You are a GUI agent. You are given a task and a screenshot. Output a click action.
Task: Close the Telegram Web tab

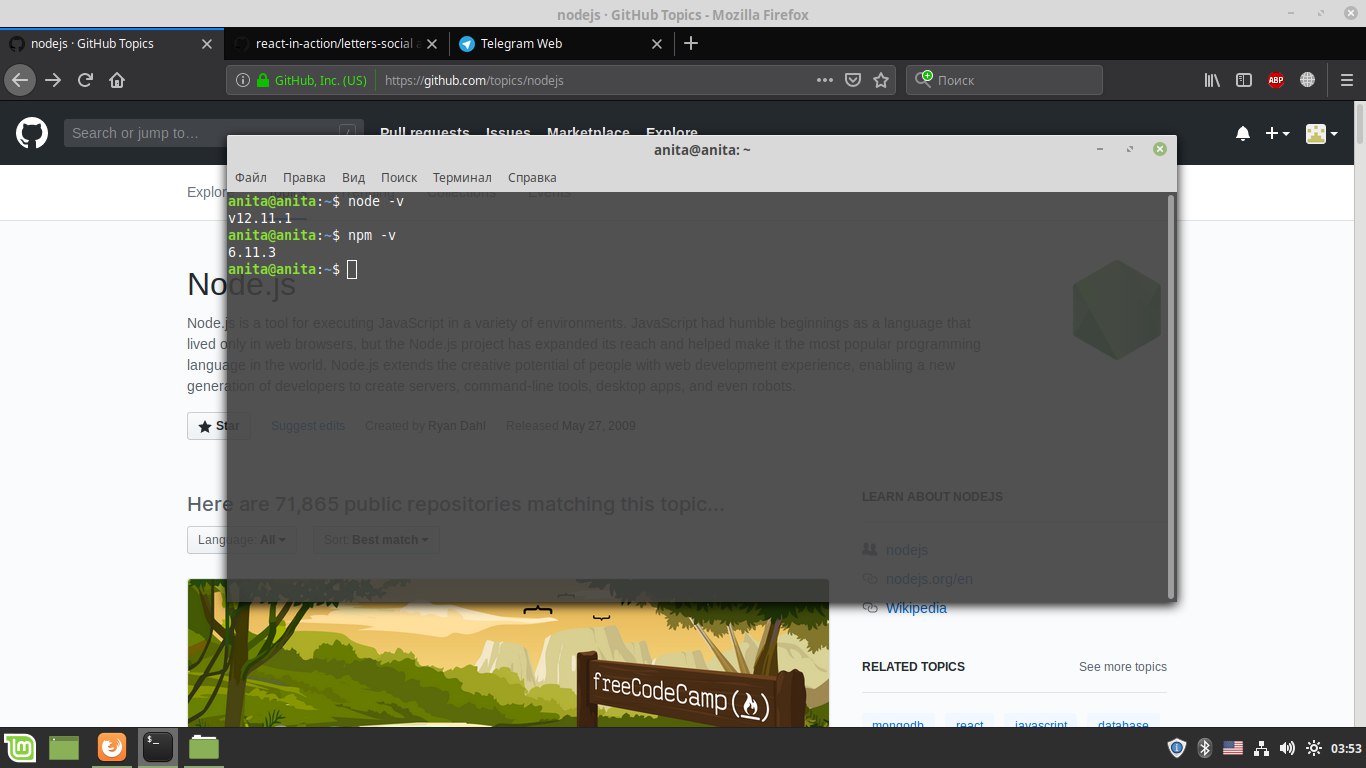657,44
